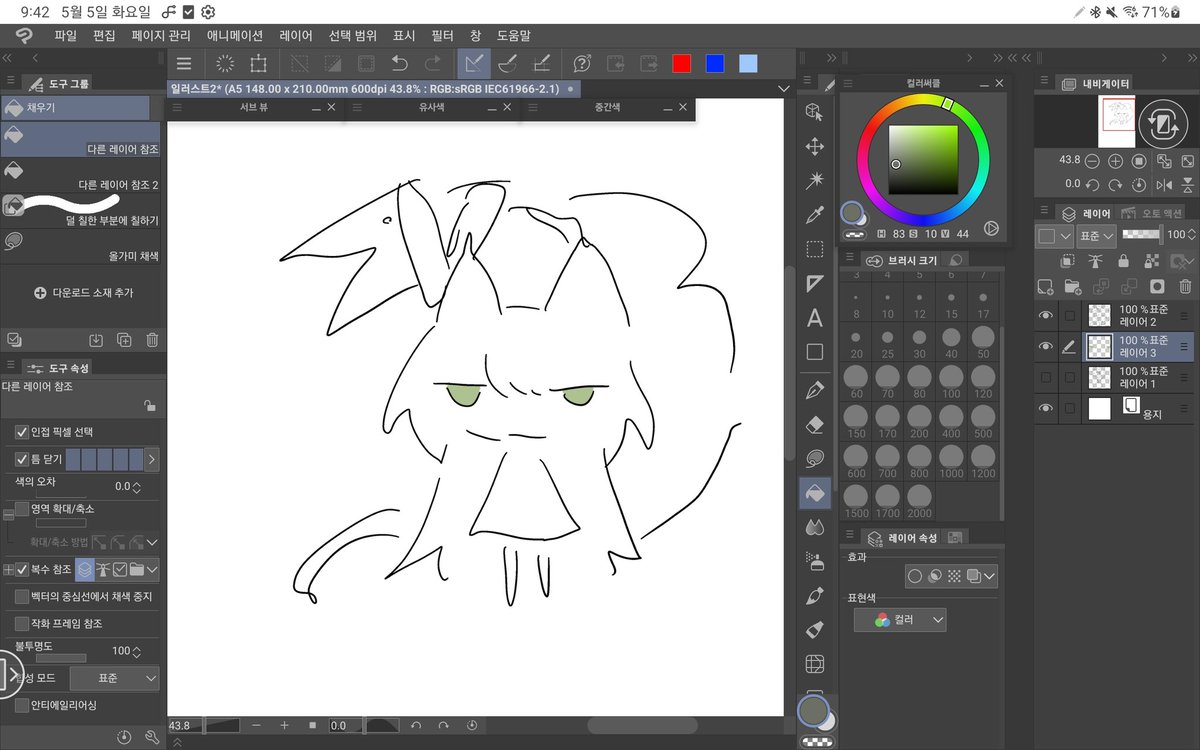
Task: Flip canvas horizontally in navigator
Action: pyautogui.click(x=1164, y=185)
